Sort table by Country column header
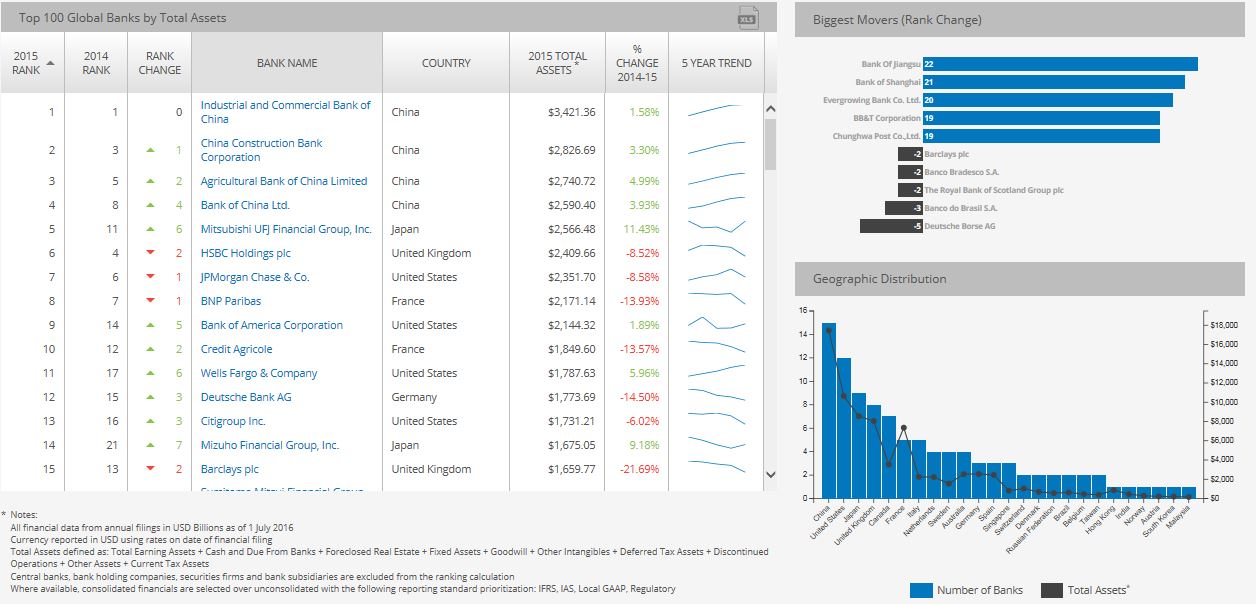This screenshot has height=604, width=1256. [446, 63]
